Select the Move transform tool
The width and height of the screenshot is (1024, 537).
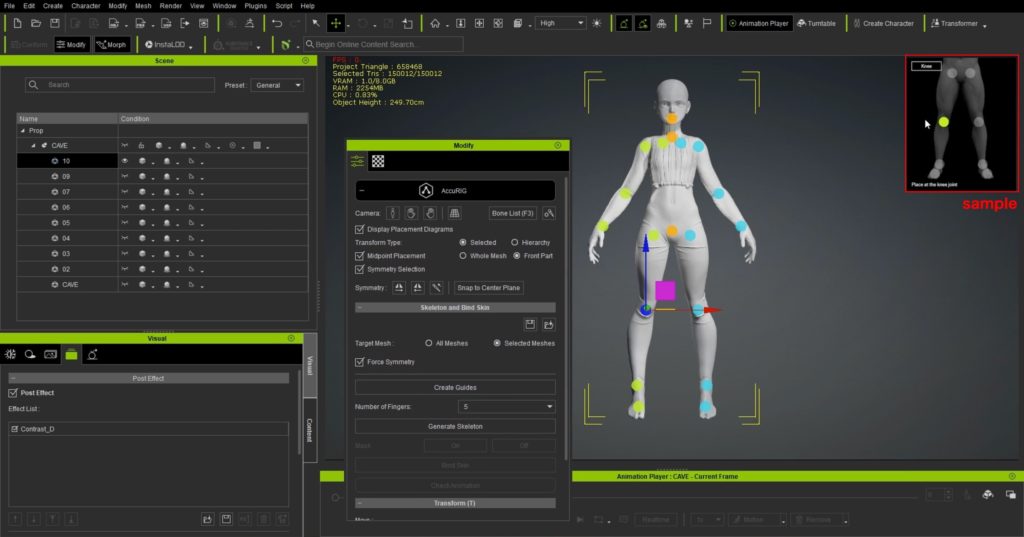pyautogui.click(x=336, y=23)
